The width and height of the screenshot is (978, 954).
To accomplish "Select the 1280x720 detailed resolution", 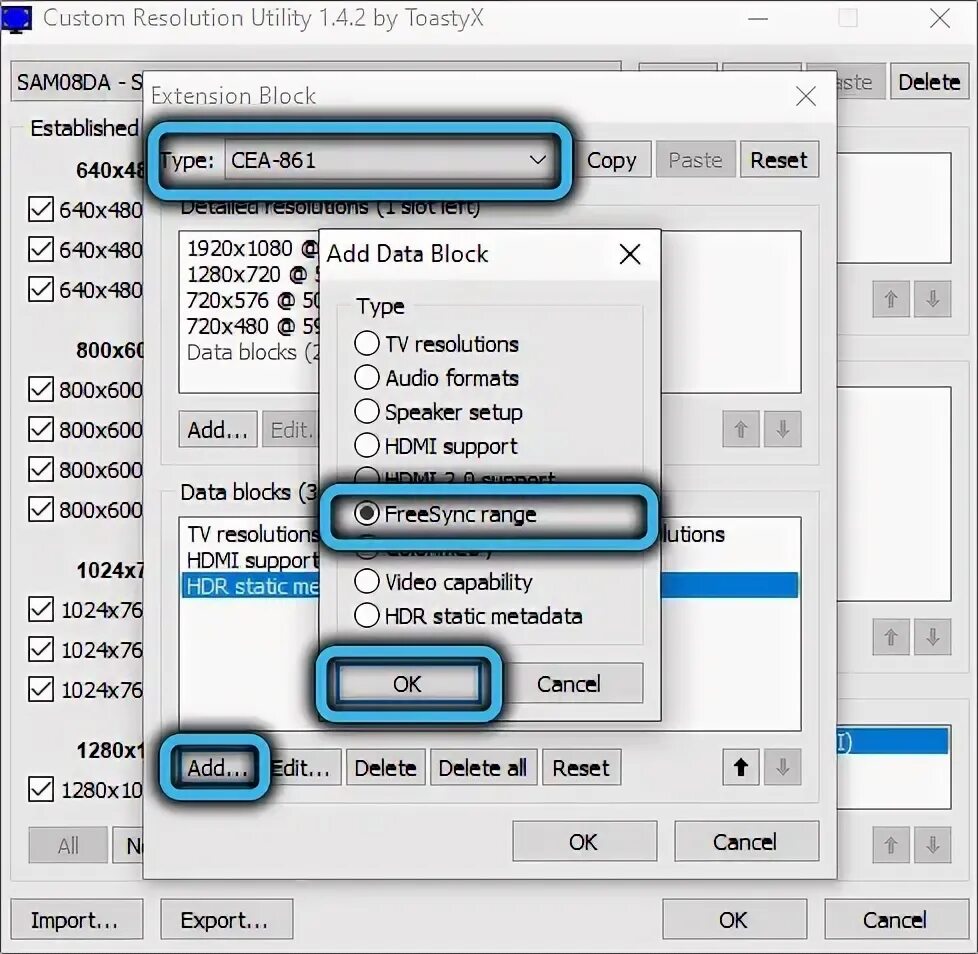I will coord(250,274).
